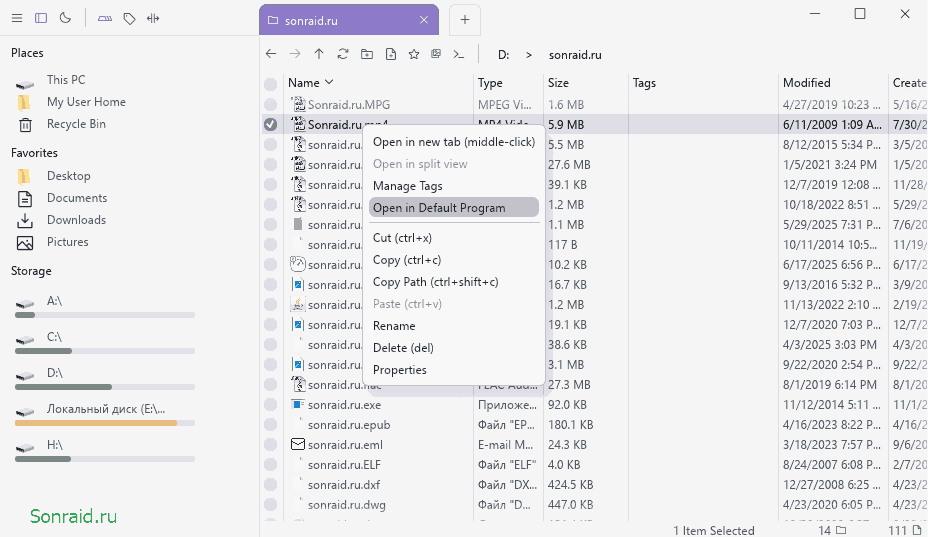Screen dimensions: 928x537
Task: Click the orange E:\ drive usage bar
Action: click(x=105, y=423)
